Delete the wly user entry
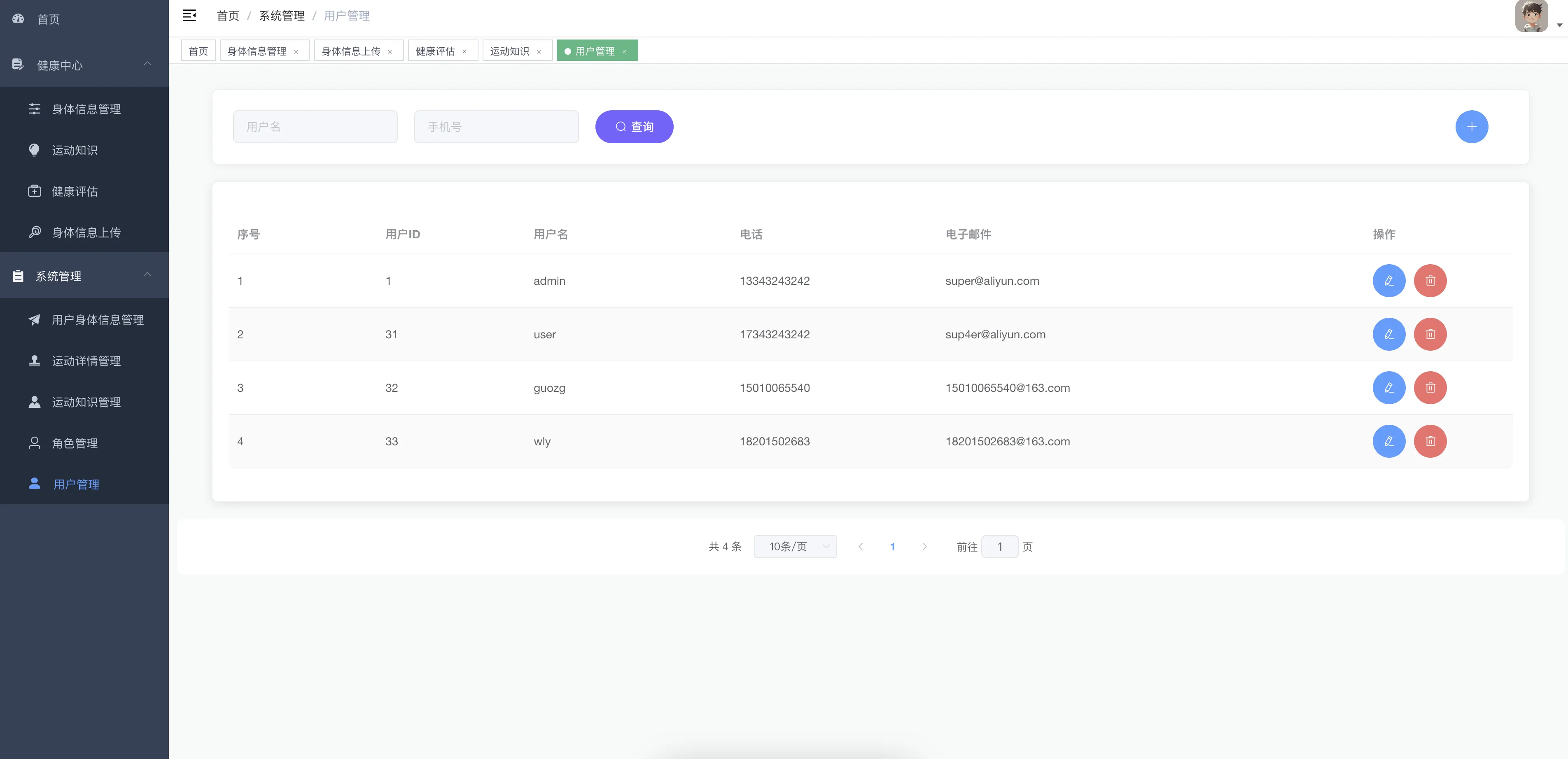This screenshot has height=759, width=1568. pyautogui.click(x=1430, y=441)
